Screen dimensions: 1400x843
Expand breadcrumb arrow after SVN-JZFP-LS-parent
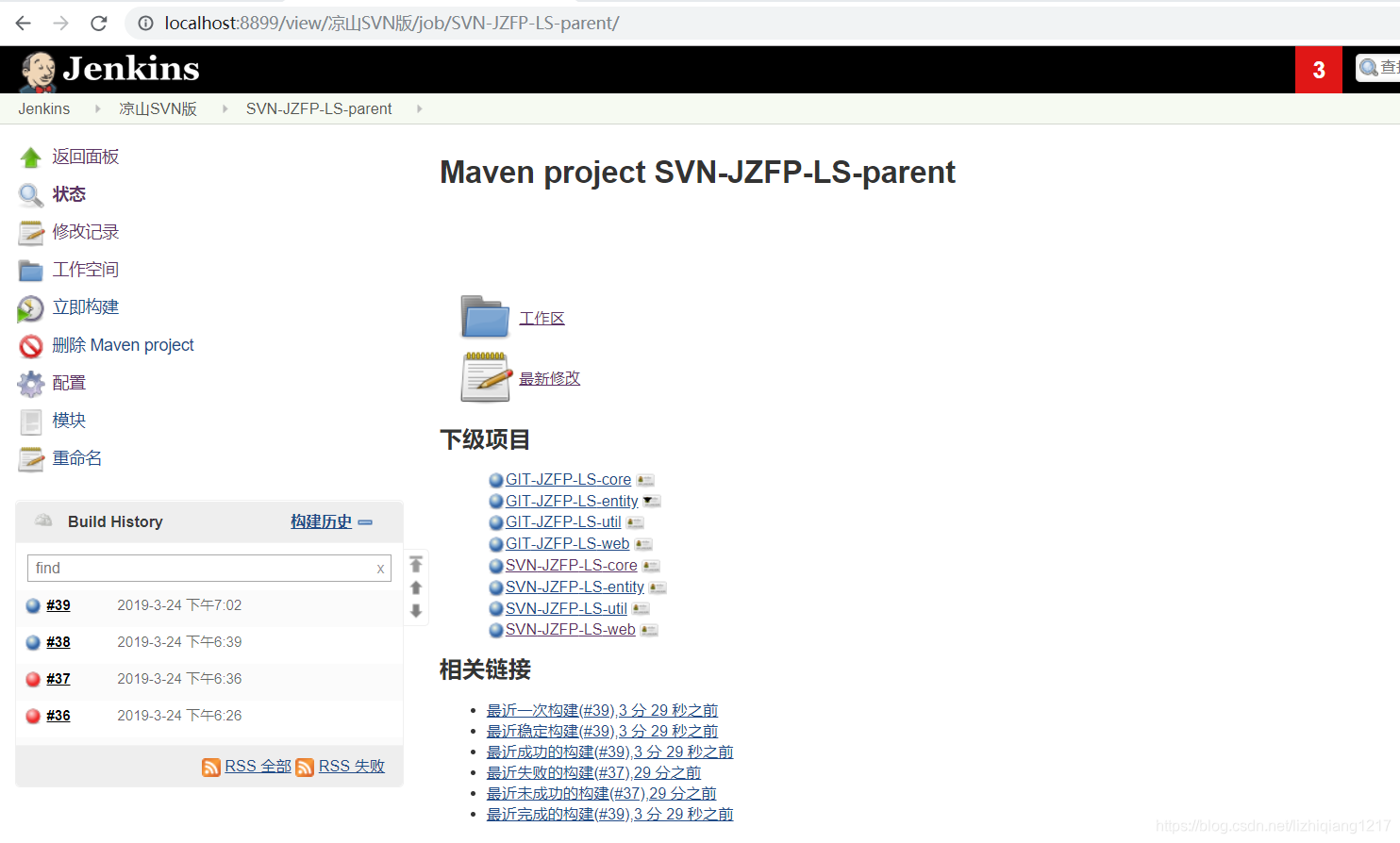419,108
